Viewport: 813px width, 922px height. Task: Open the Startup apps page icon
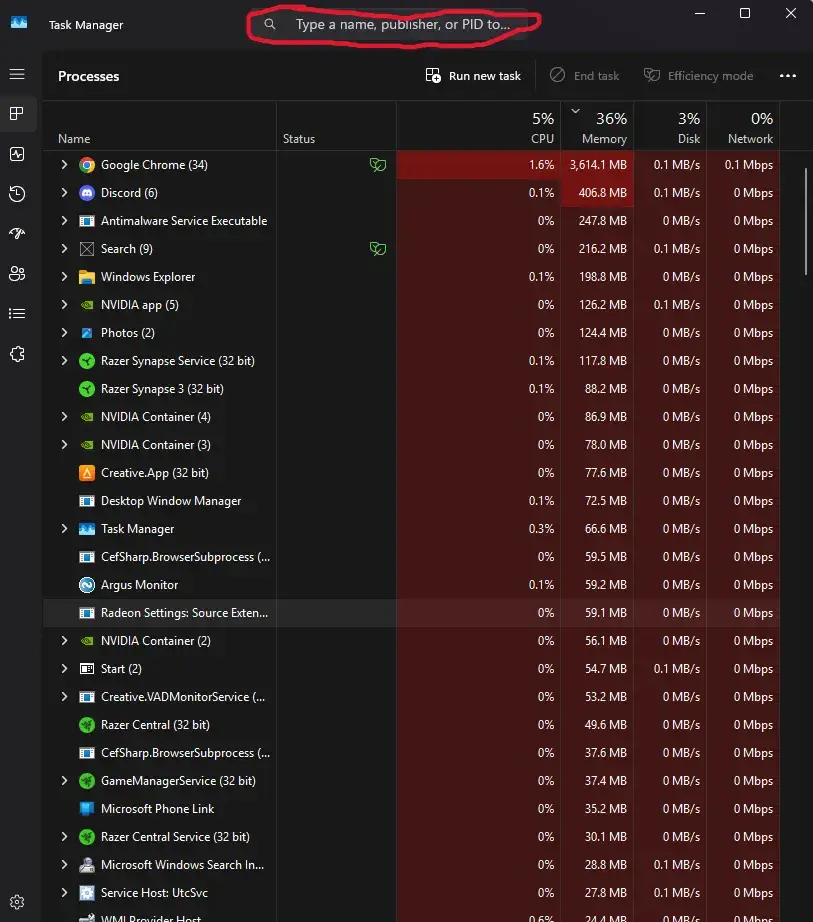pos(16,234)
